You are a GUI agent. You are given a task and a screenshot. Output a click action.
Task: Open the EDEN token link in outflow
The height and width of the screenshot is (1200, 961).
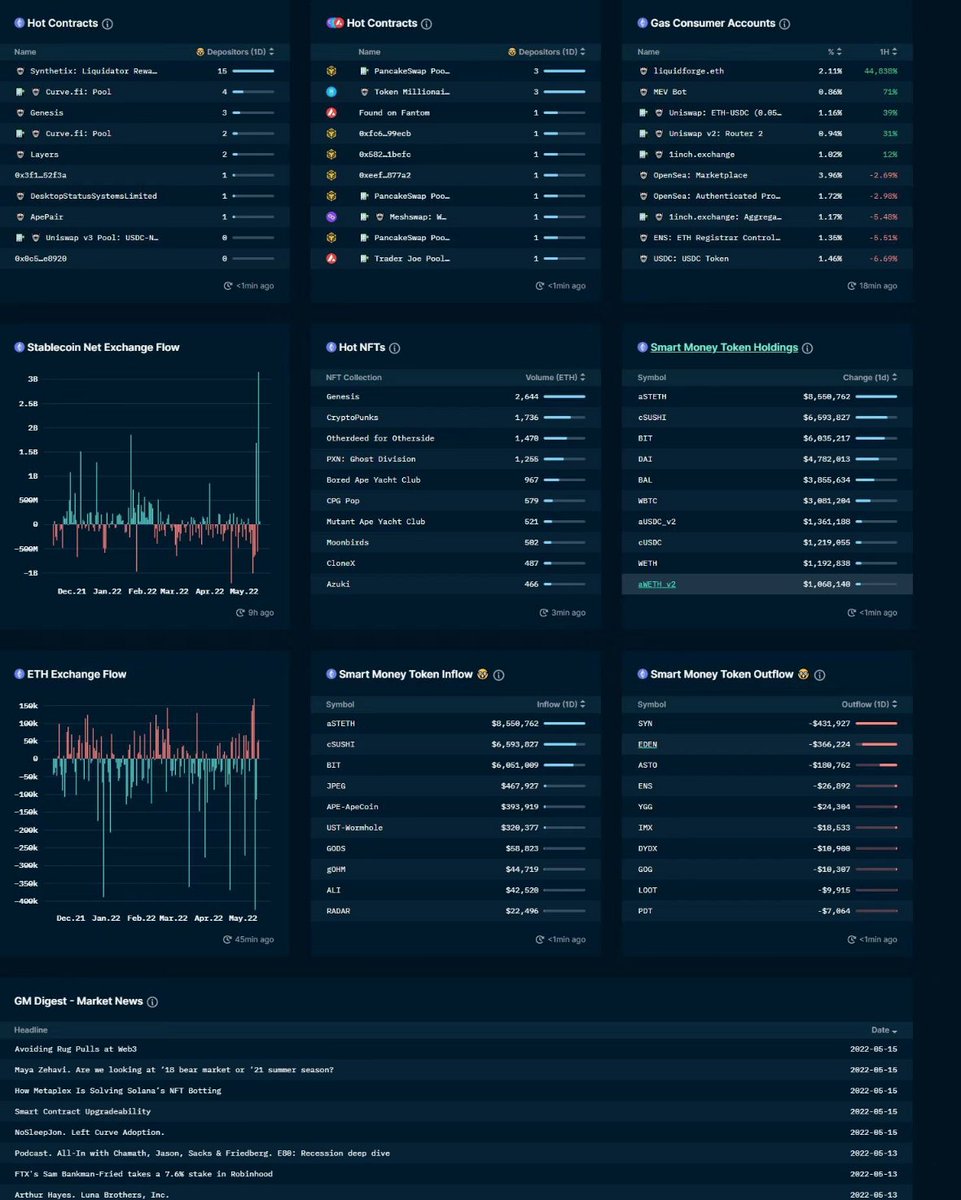(647, 744)
